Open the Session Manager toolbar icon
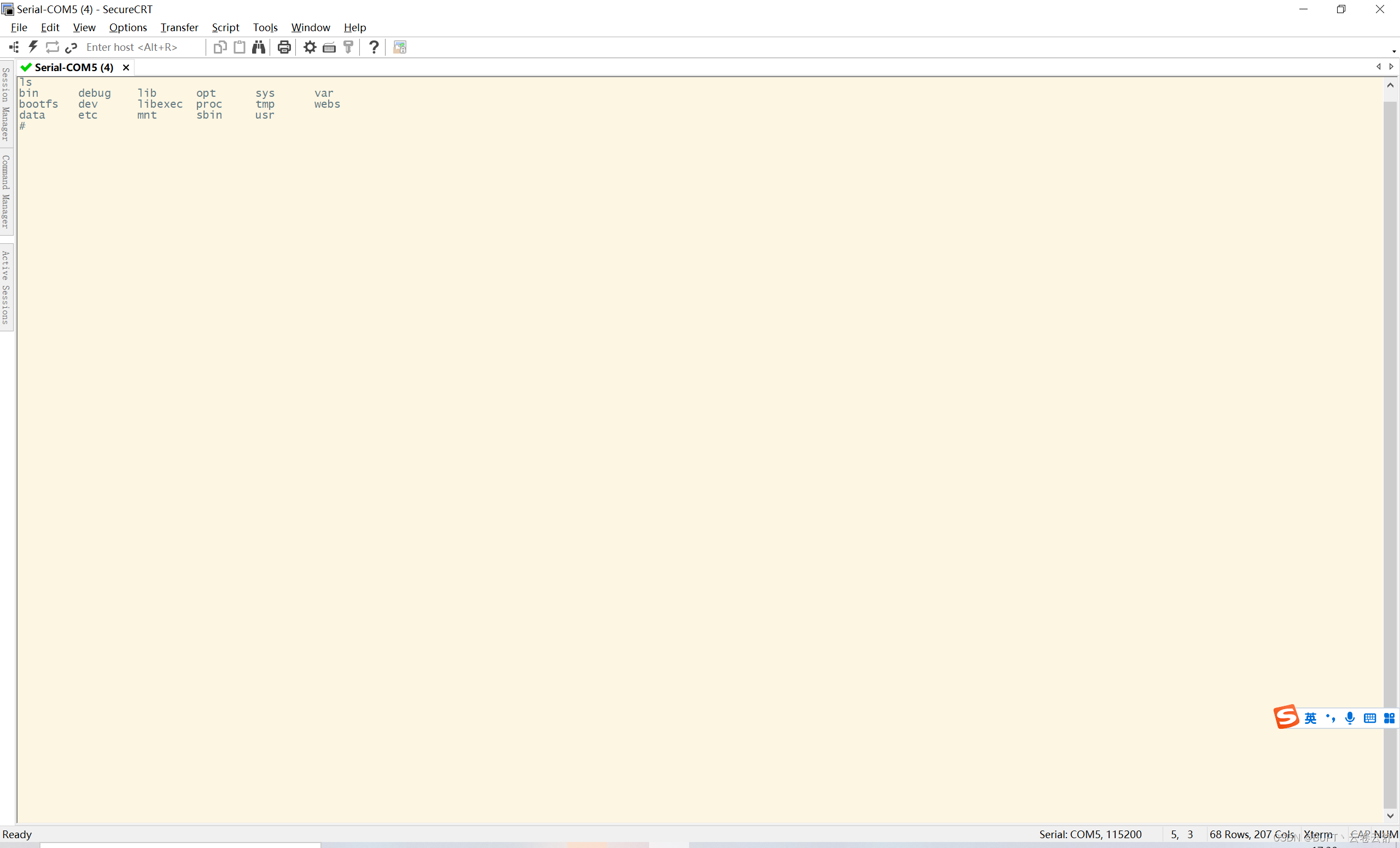 coord(14,47)
